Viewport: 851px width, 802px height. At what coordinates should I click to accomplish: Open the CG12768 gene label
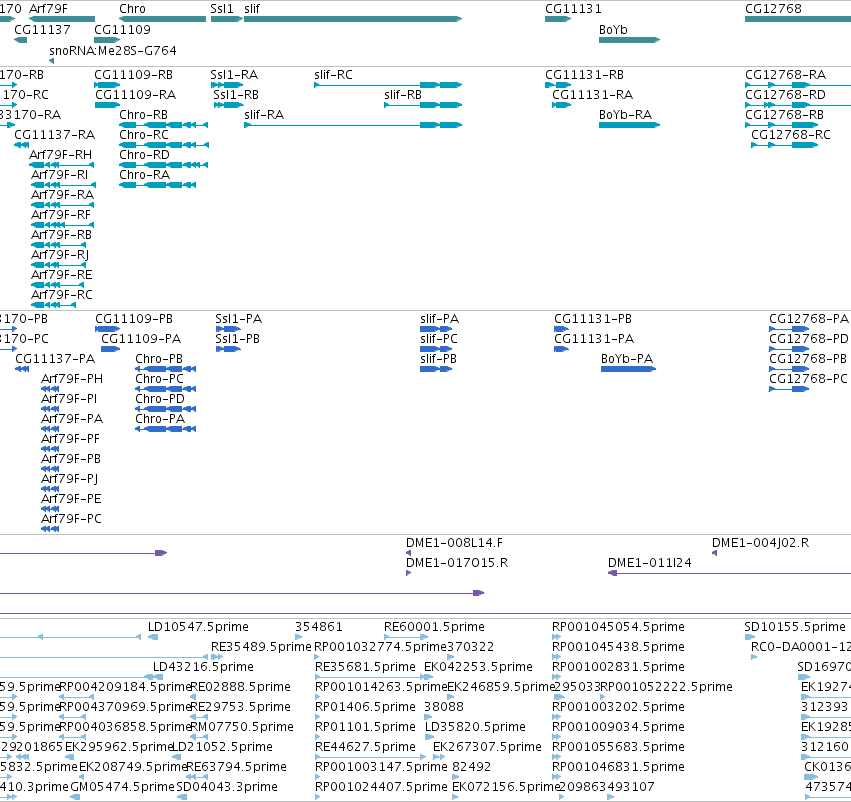pos(773,9)
